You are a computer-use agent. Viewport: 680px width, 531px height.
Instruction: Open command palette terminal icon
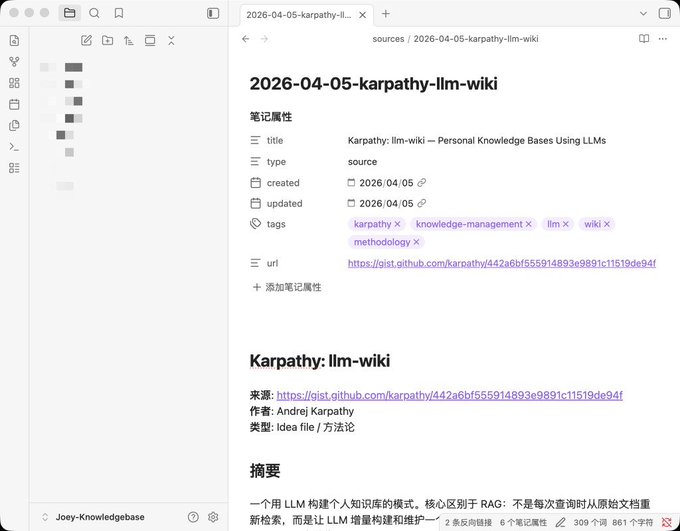click(x=14, y=147)
